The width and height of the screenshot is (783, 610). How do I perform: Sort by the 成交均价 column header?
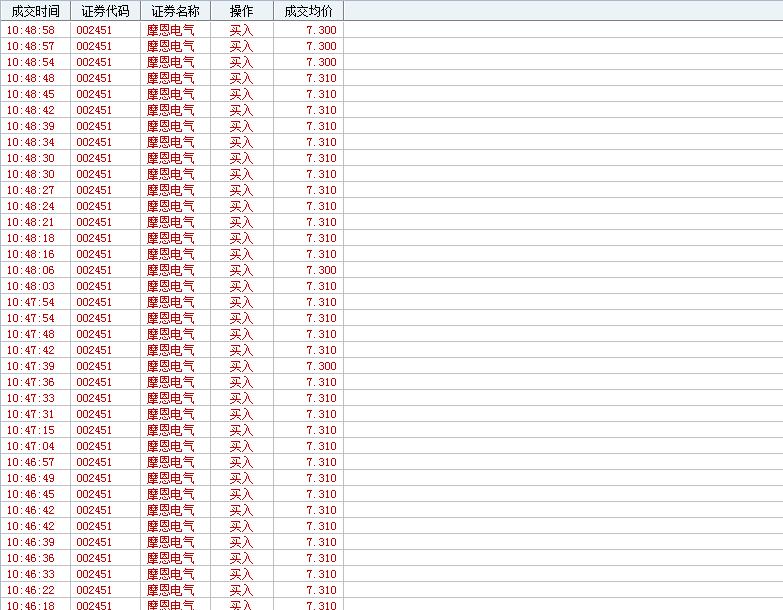click(308, 11)
